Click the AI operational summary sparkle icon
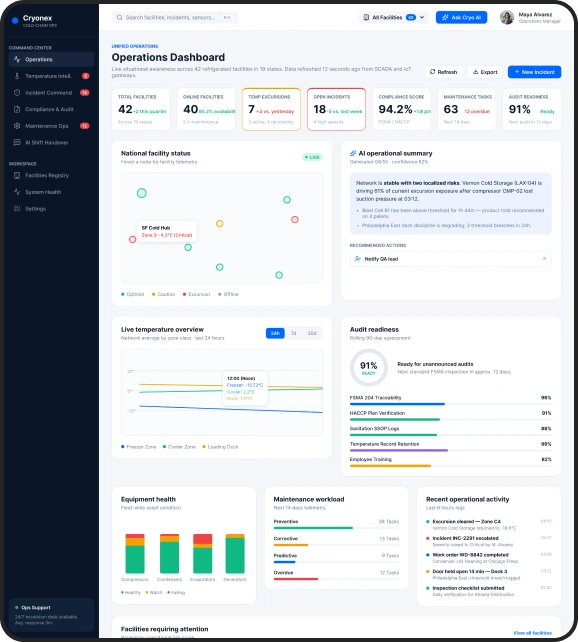The height and width of the screenshot is (642, 578). [353, 154]
